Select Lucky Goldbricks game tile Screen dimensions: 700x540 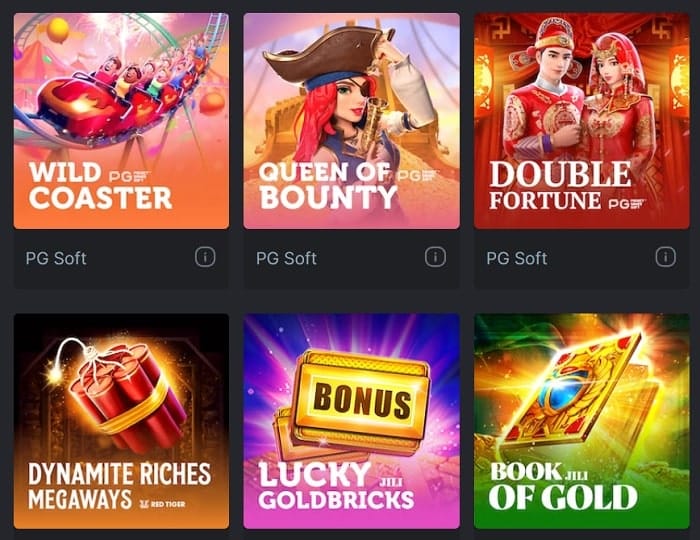coord(351,421)
